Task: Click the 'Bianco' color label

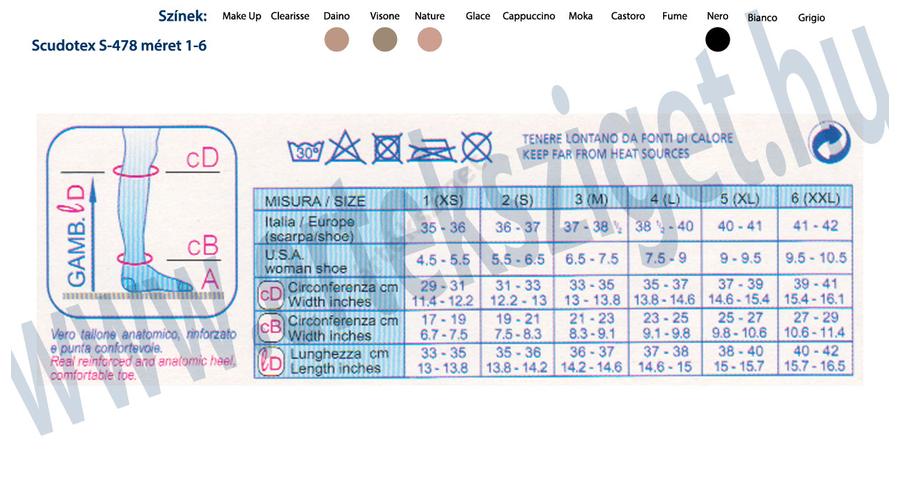Action: click(x=762, y=17)
